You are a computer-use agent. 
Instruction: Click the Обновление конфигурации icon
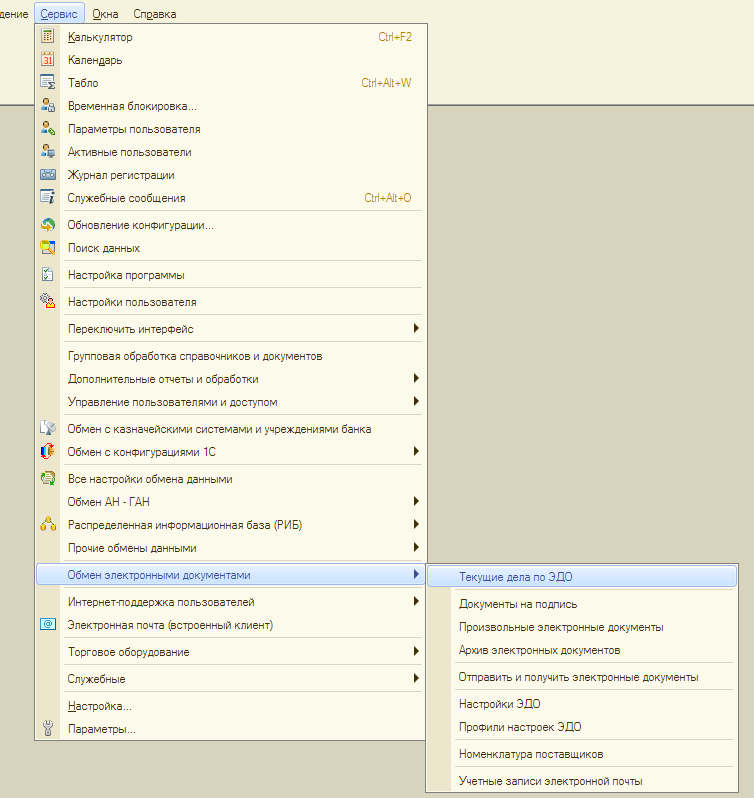click(x=48, y=225)
